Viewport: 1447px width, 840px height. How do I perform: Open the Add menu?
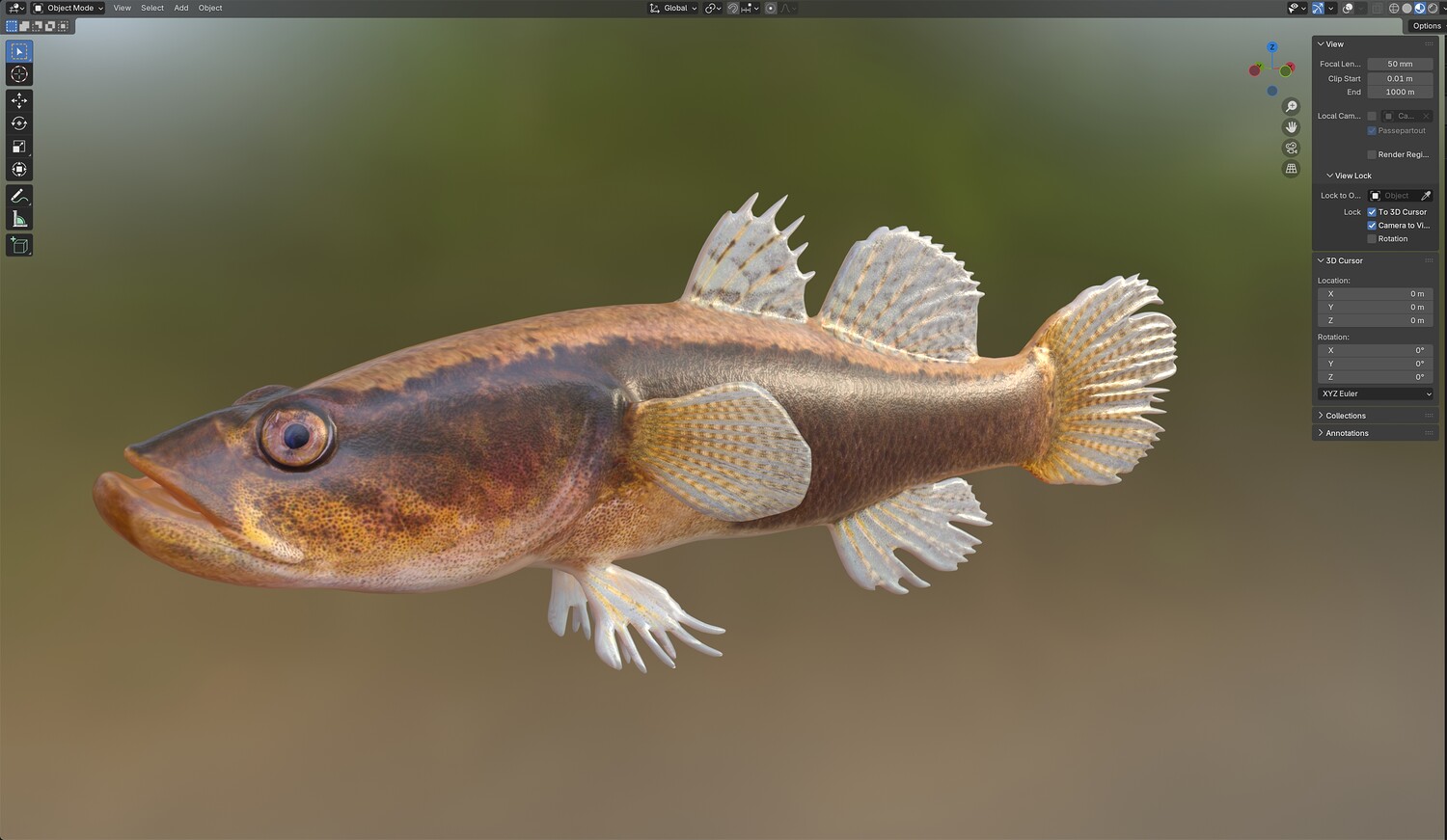point(181,8)
